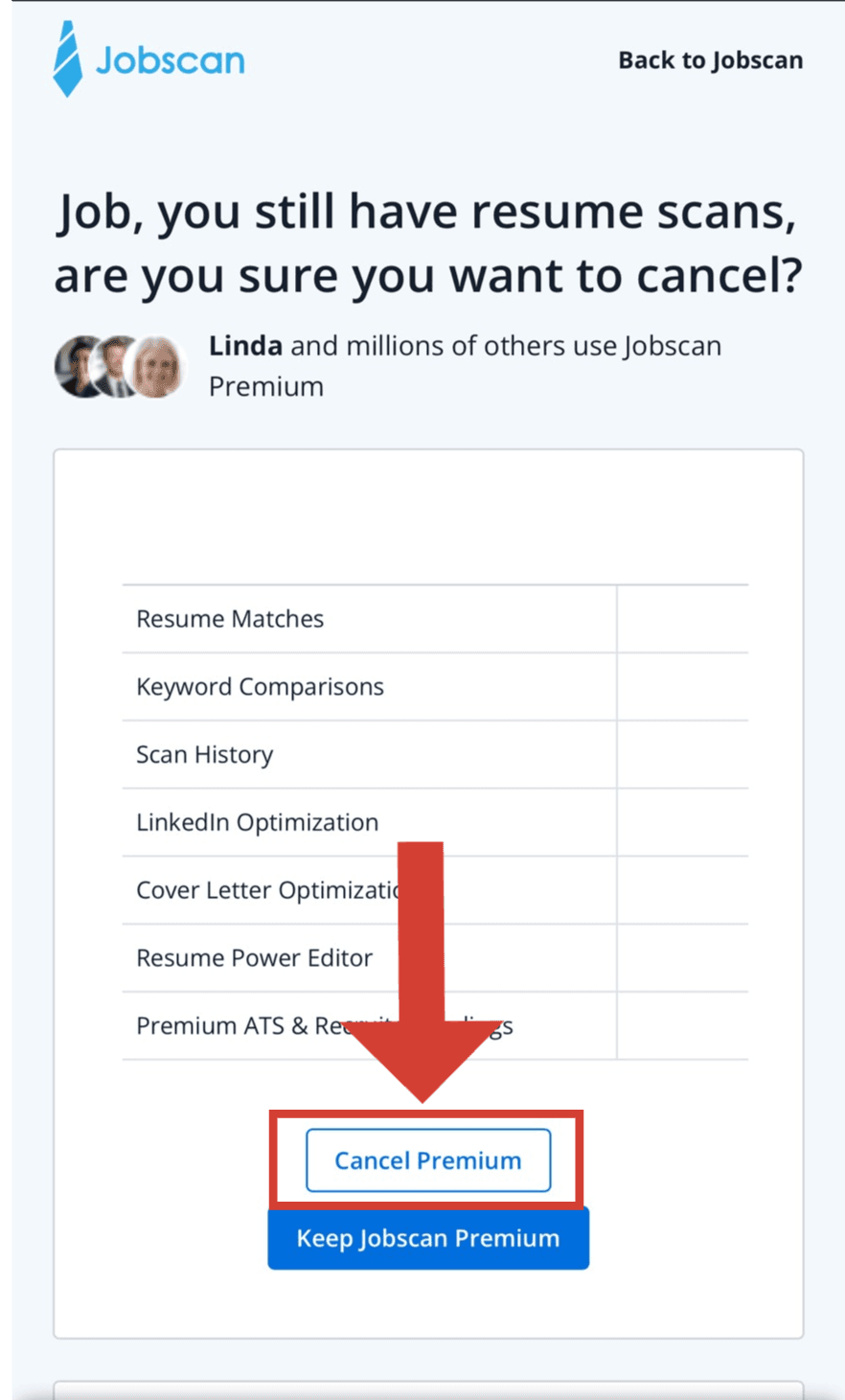Click the empty cell beside Scan History
Image resolution: width=845 pixels, height=1400 pixels.
pyautogui.click(x=682, y=755)
